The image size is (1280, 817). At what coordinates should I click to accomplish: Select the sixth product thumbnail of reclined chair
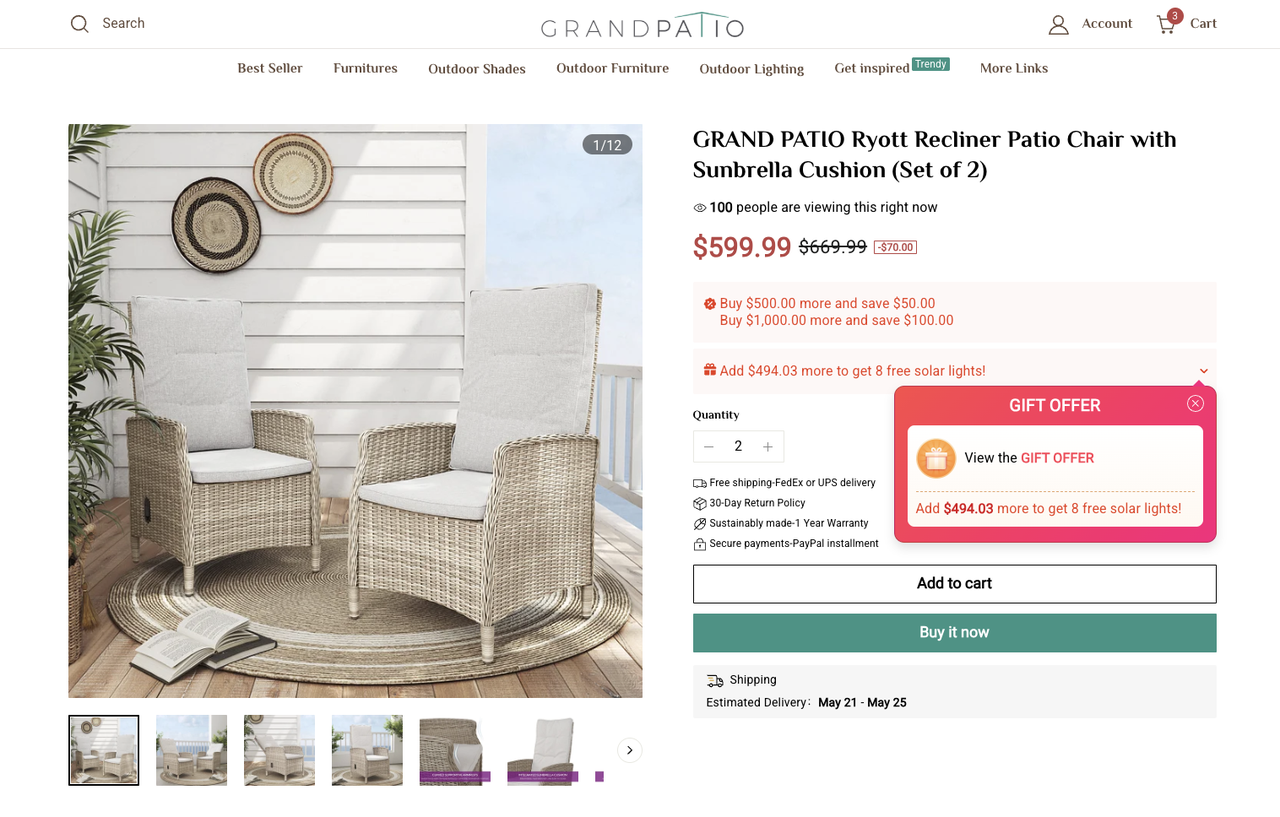click(x=542, y=750)
